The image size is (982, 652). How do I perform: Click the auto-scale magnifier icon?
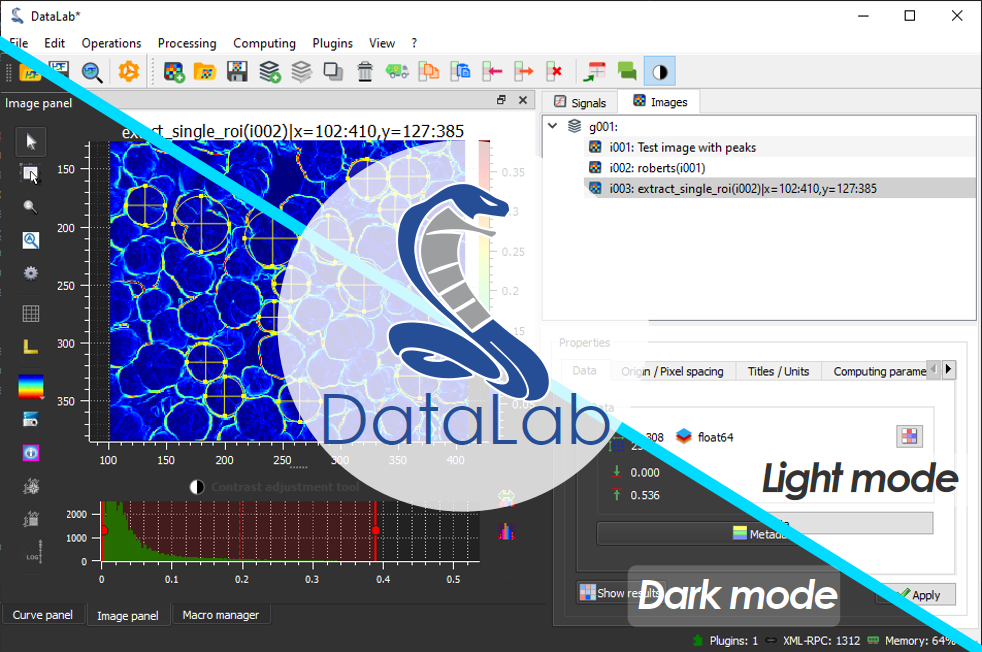[31, 241]
